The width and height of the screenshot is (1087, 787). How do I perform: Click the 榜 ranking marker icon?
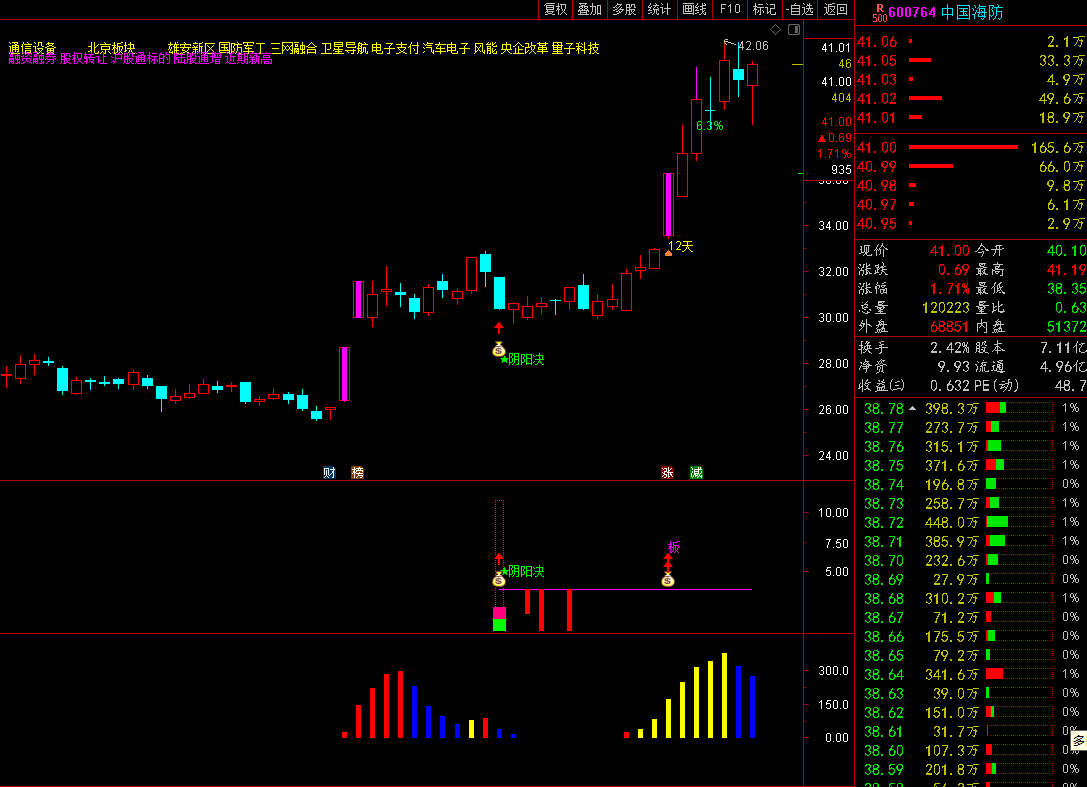click(357, 472)
